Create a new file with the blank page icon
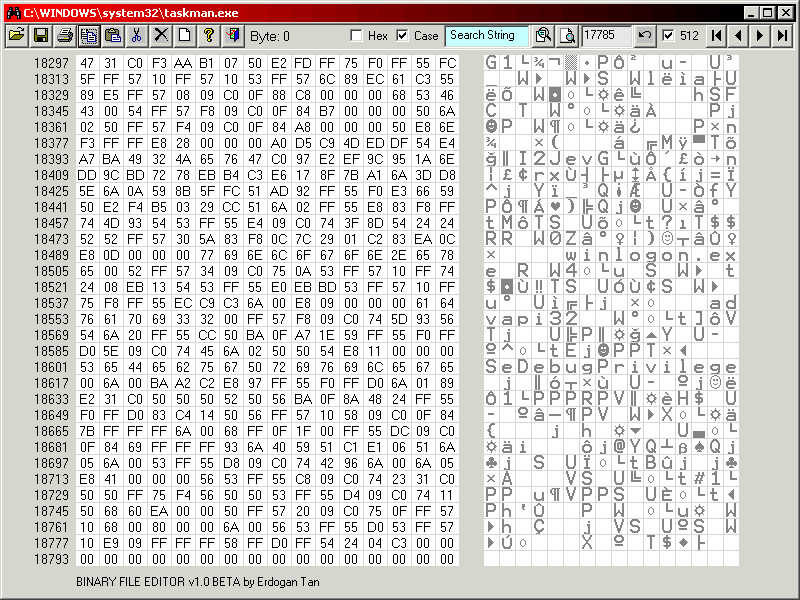This screenshot has width=800, height=600. (x=184, y=35)
